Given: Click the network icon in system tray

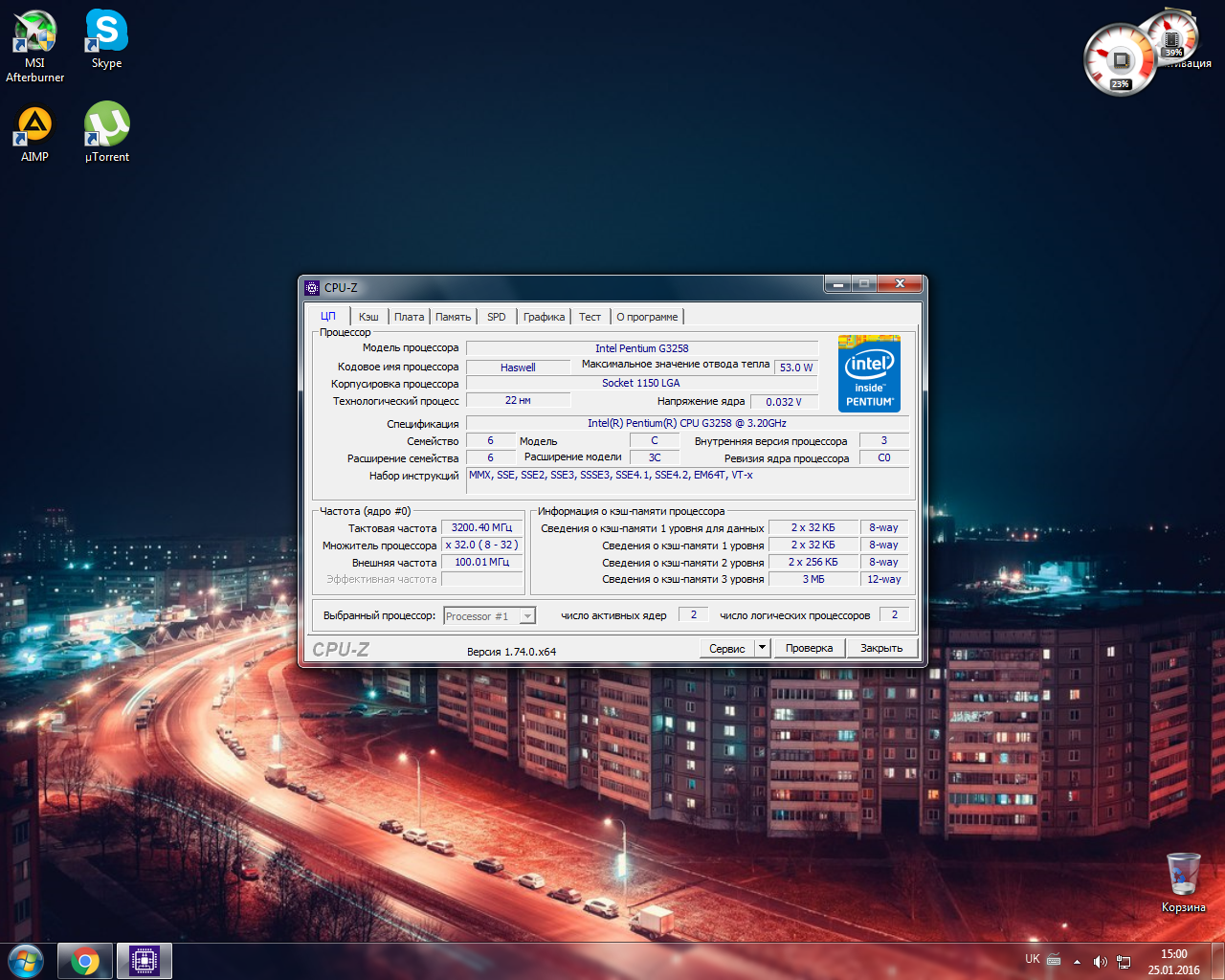Looking at the screenshot, I should tap(1124, 961).
